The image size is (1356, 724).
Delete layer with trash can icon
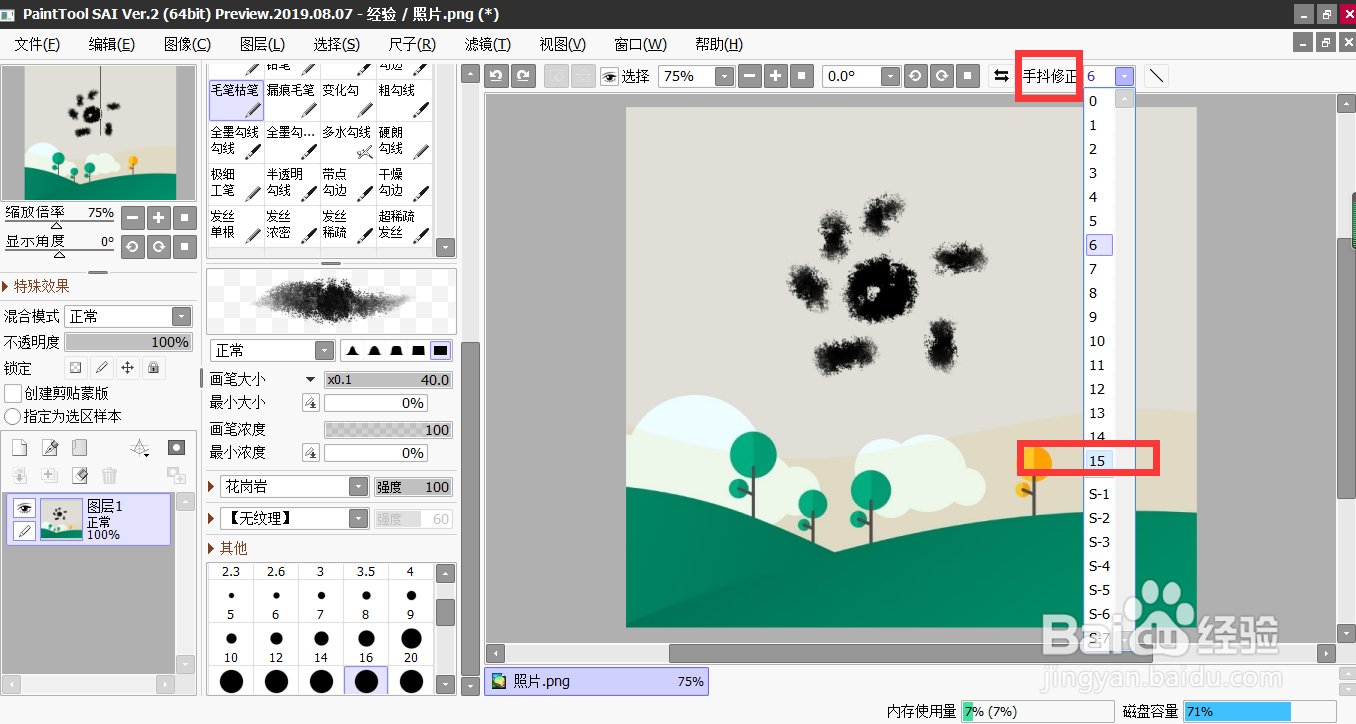point(110,475)
